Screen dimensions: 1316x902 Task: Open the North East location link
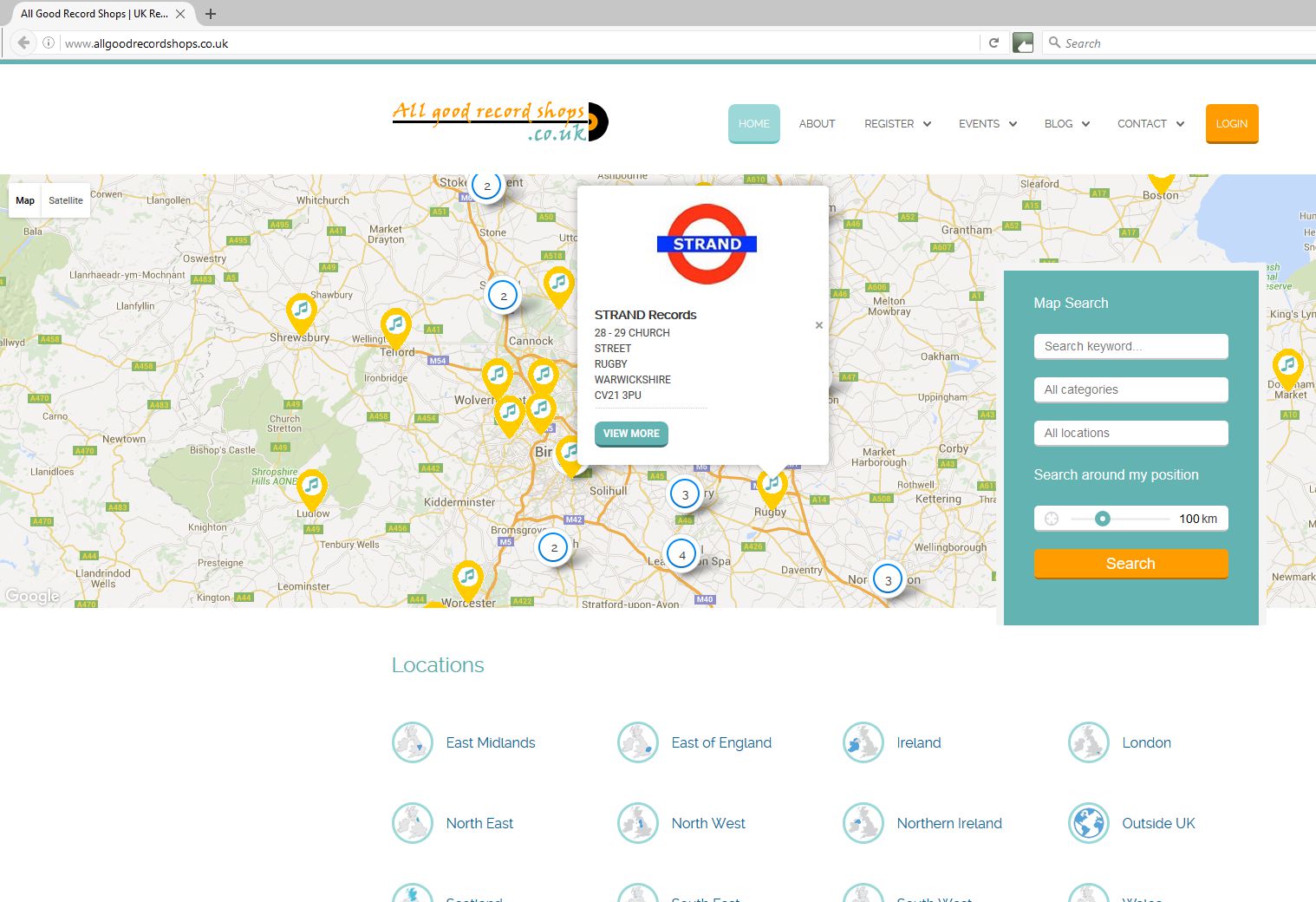[x=479, y=823]
